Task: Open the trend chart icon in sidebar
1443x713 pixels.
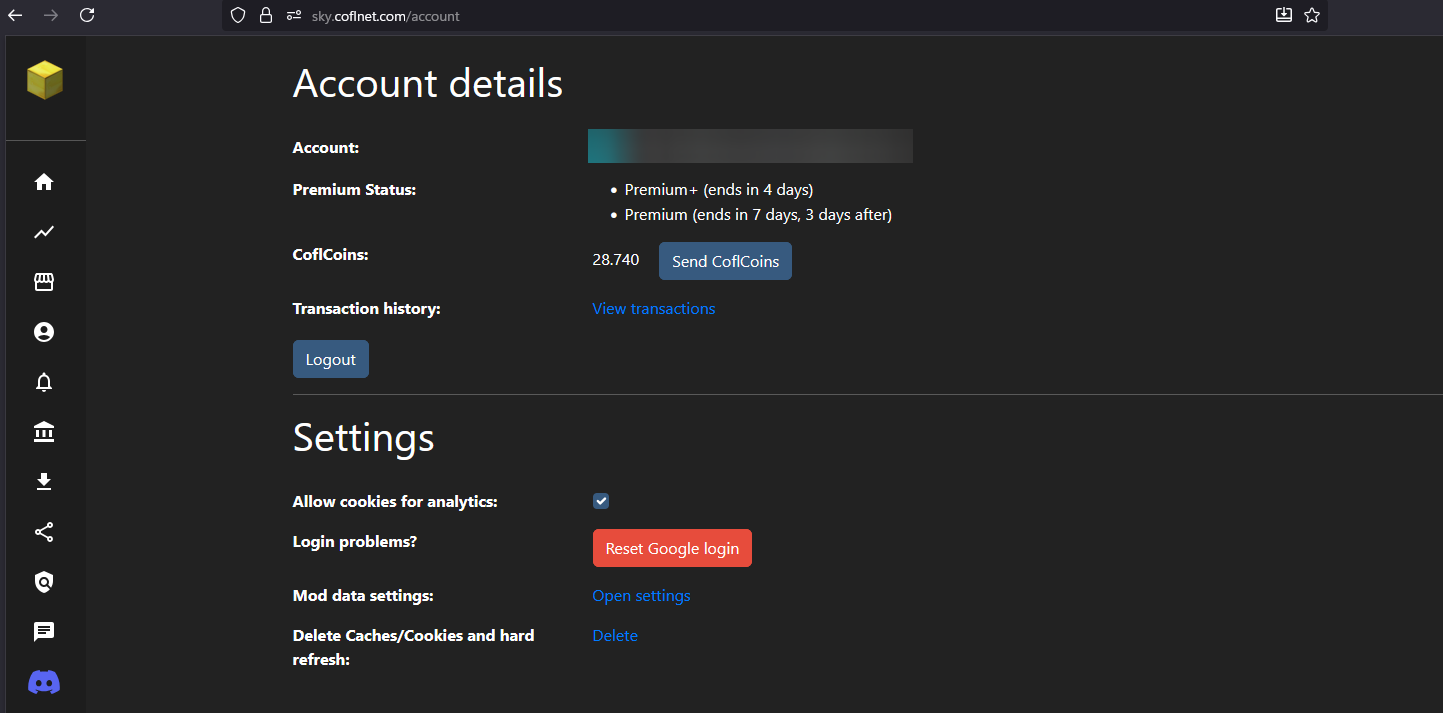Action: coord(44,232)
